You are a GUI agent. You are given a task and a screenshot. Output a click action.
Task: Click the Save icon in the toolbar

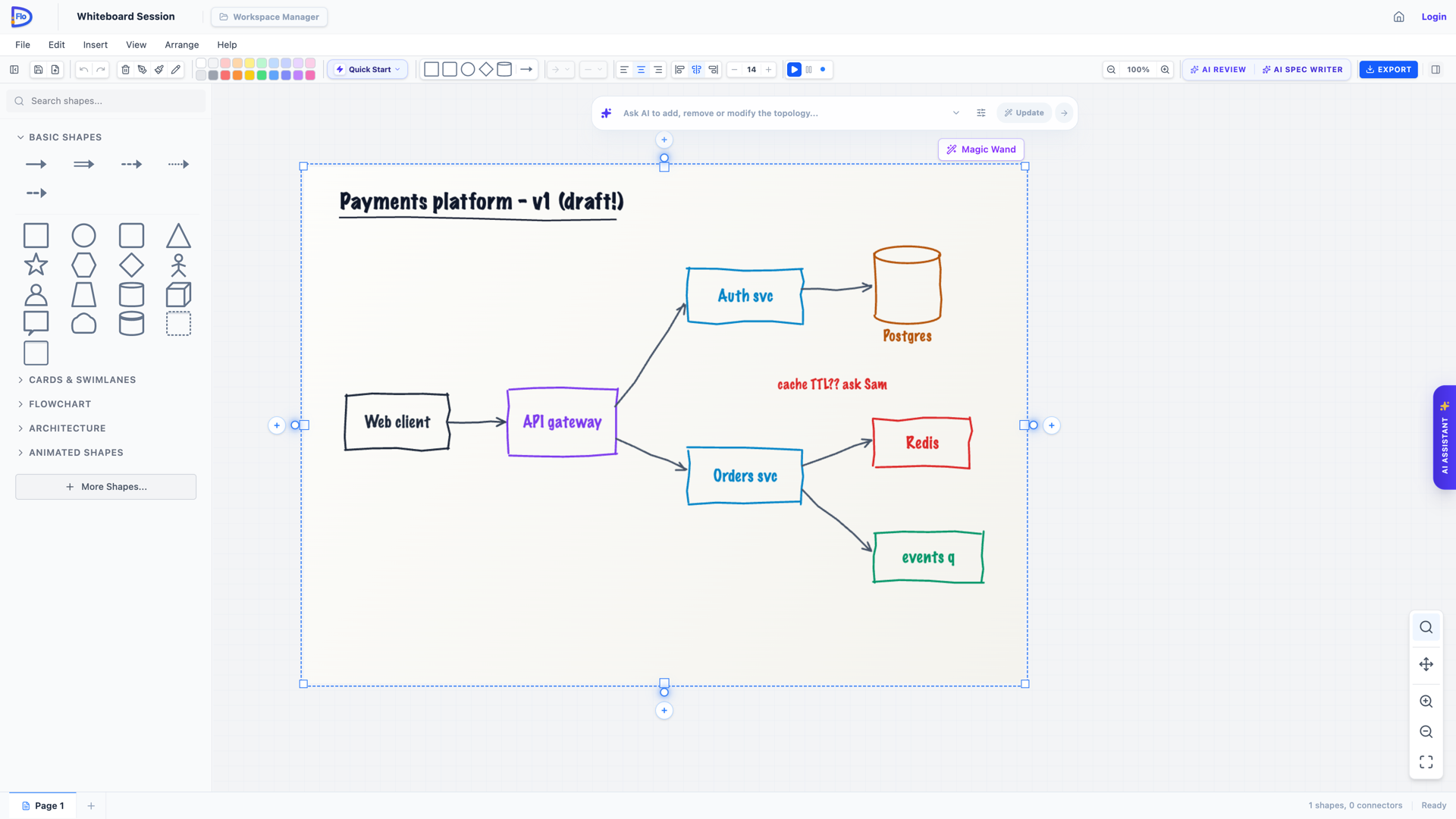tap(39, 70)
